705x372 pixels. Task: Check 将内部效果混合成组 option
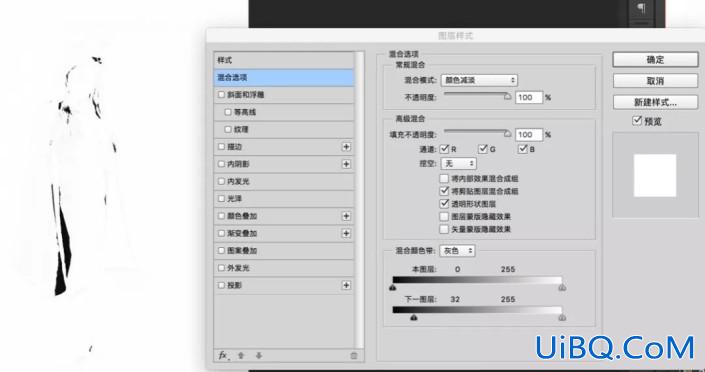click(444, 179)
